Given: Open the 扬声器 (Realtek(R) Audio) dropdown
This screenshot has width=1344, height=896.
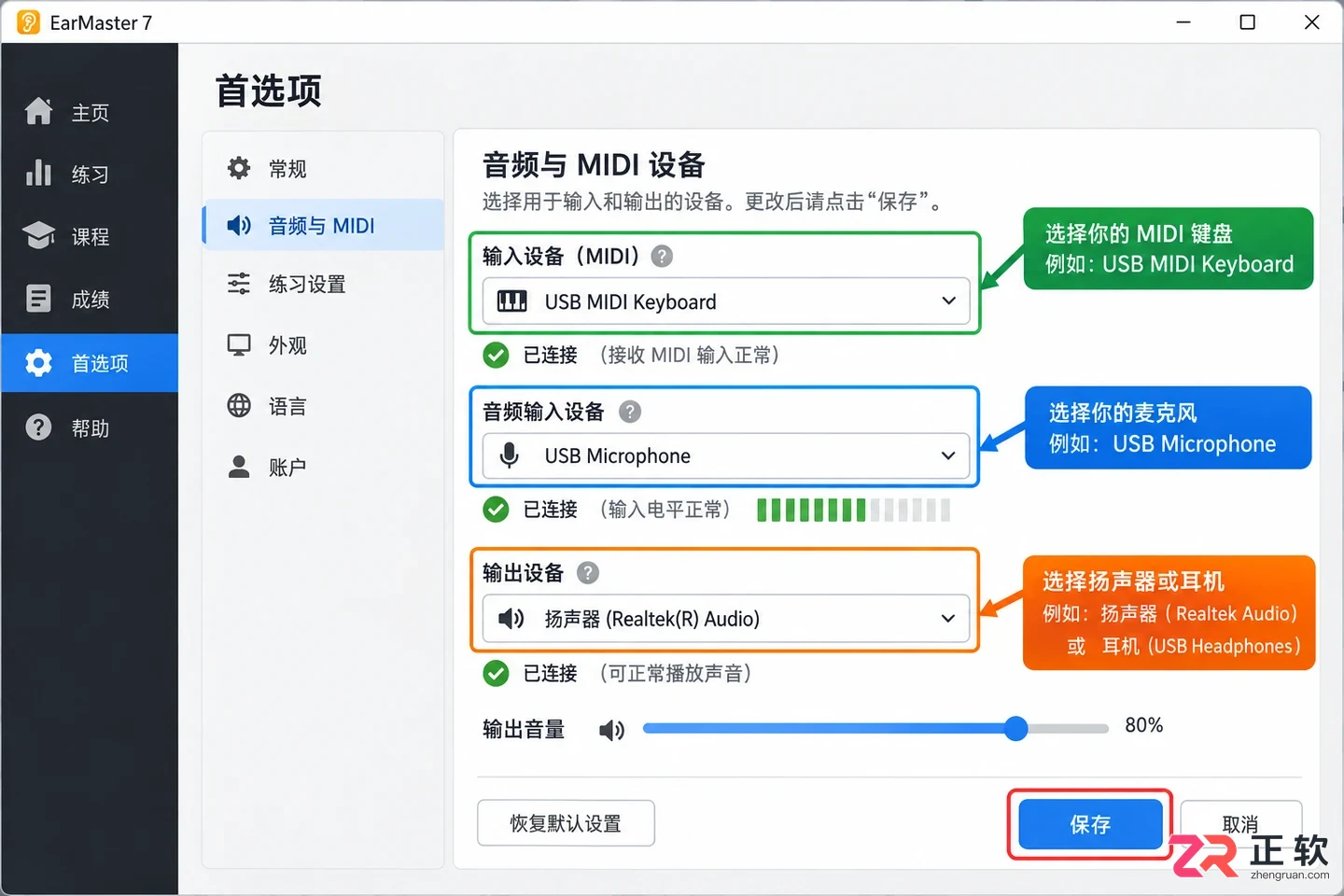Looking at the screenshot, I should click(726, 619).
